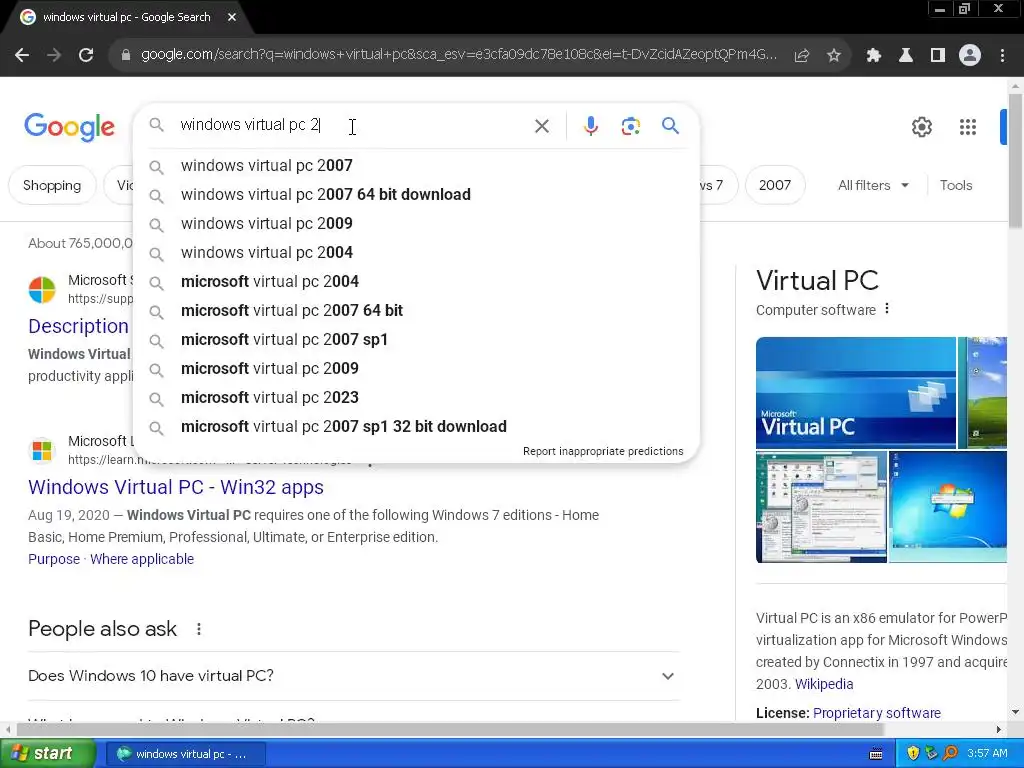This screenshot has height=768, width=1024.
Task: Expand the All filters dropdown
Action: (x=873, y=185)
